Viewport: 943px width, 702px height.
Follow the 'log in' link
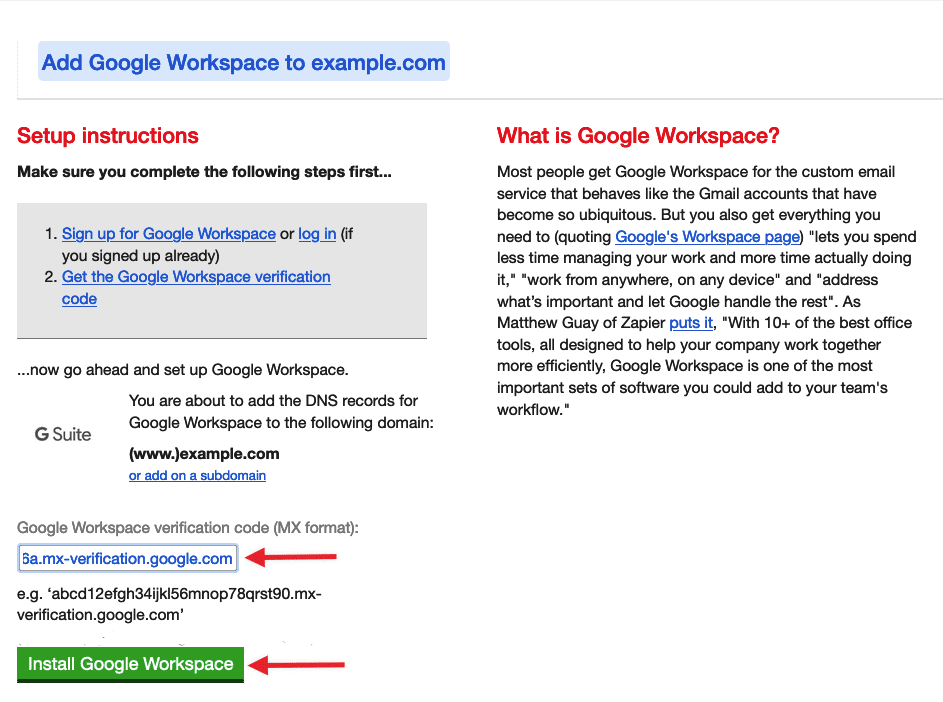[317, 233]
